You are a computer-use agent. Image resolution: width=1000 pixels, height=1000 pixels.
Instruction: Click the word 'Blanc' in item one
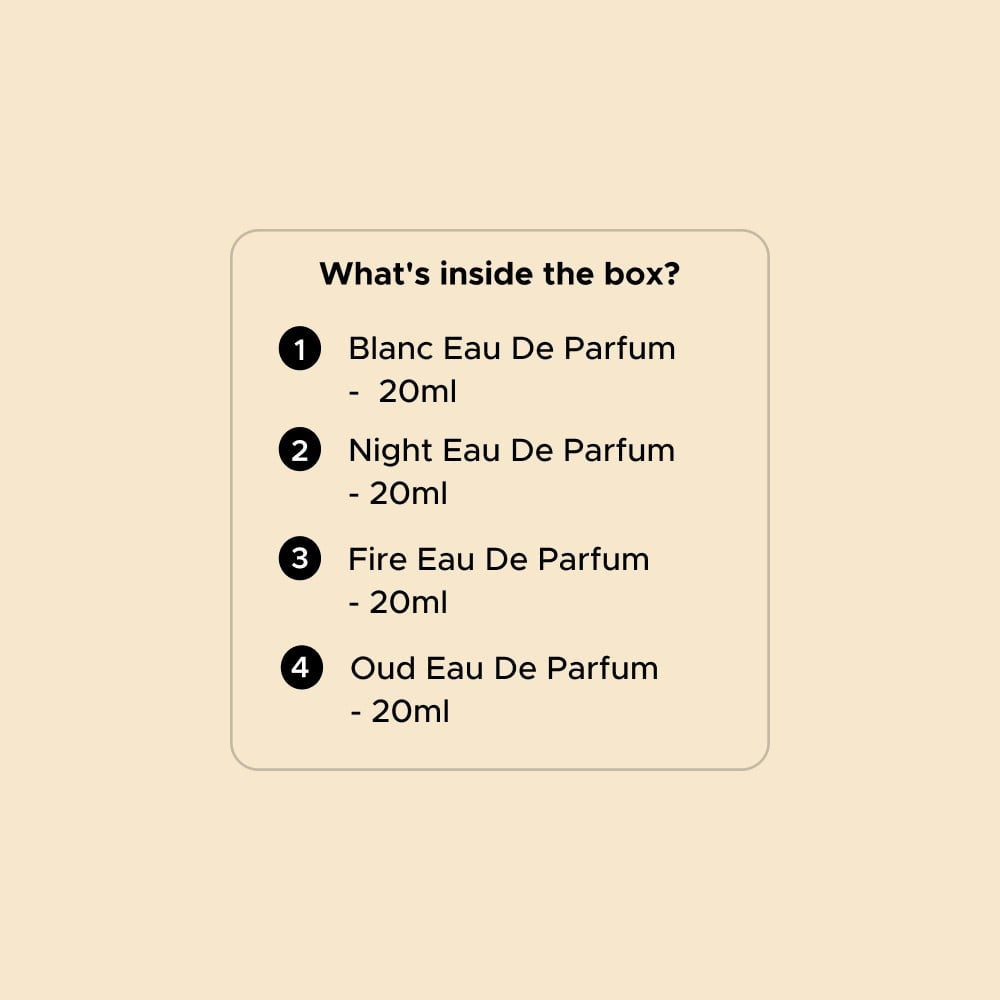click(x=391, y=348)
